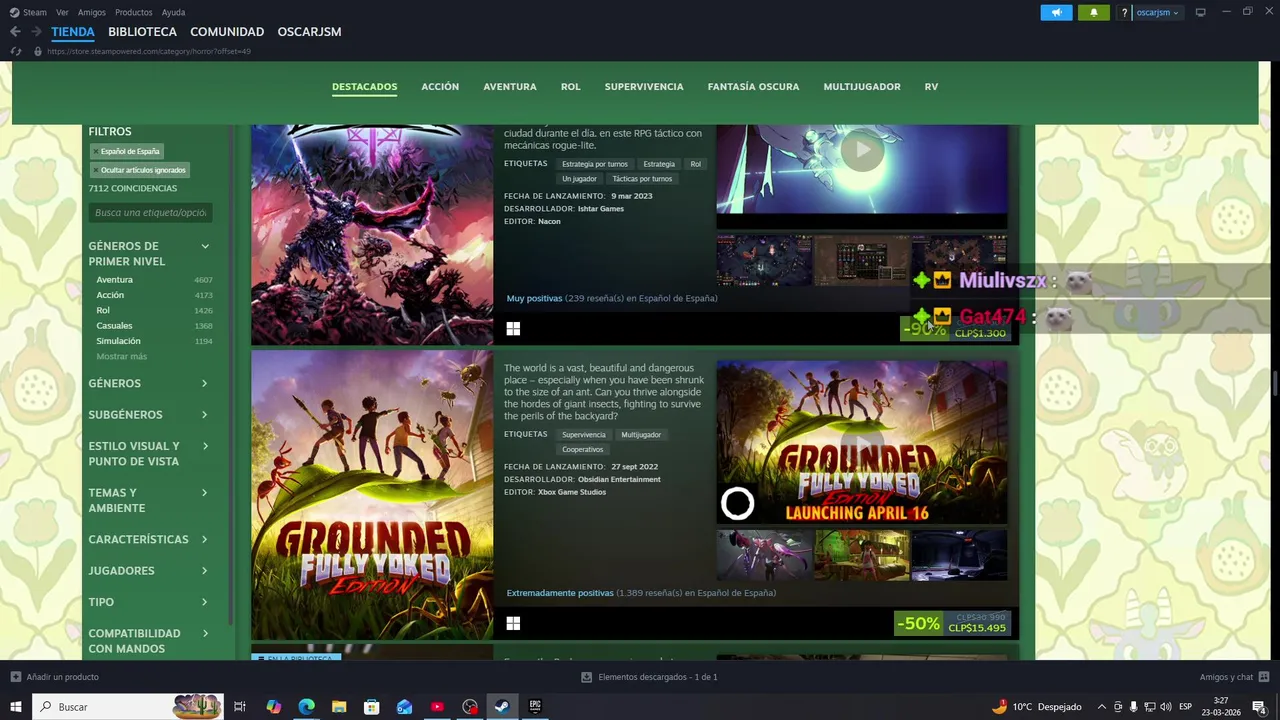Screen dimensions: 1280x720
Task: Open Steam news announcements megaphone icon
Action: point(1056,12)
